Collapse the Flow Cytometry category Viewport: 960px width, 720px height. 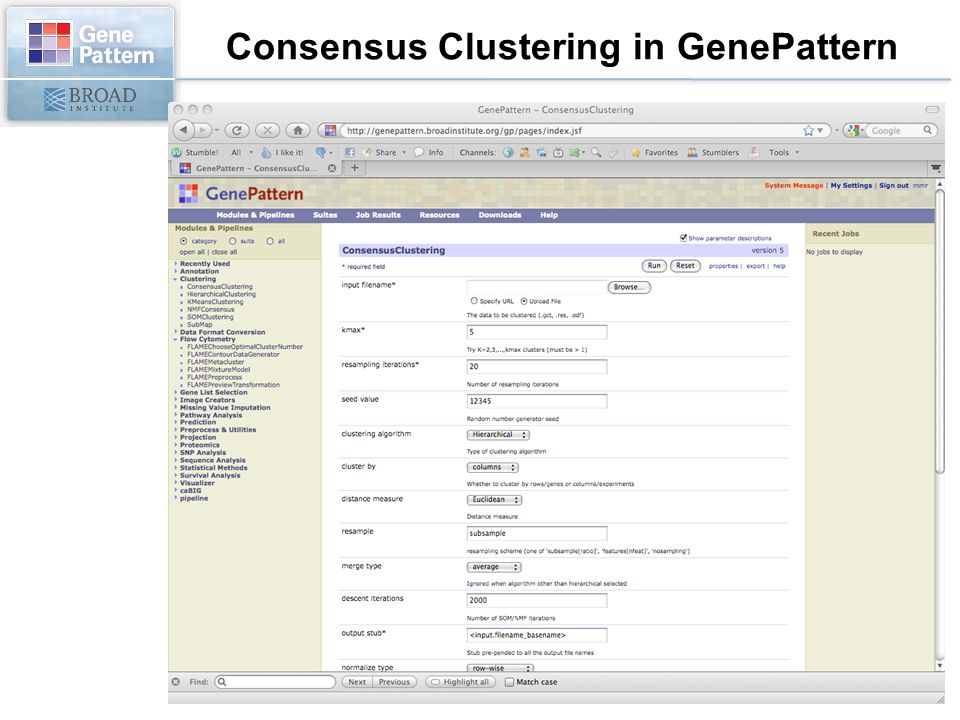pyautogui.click(x=175, y=339)
